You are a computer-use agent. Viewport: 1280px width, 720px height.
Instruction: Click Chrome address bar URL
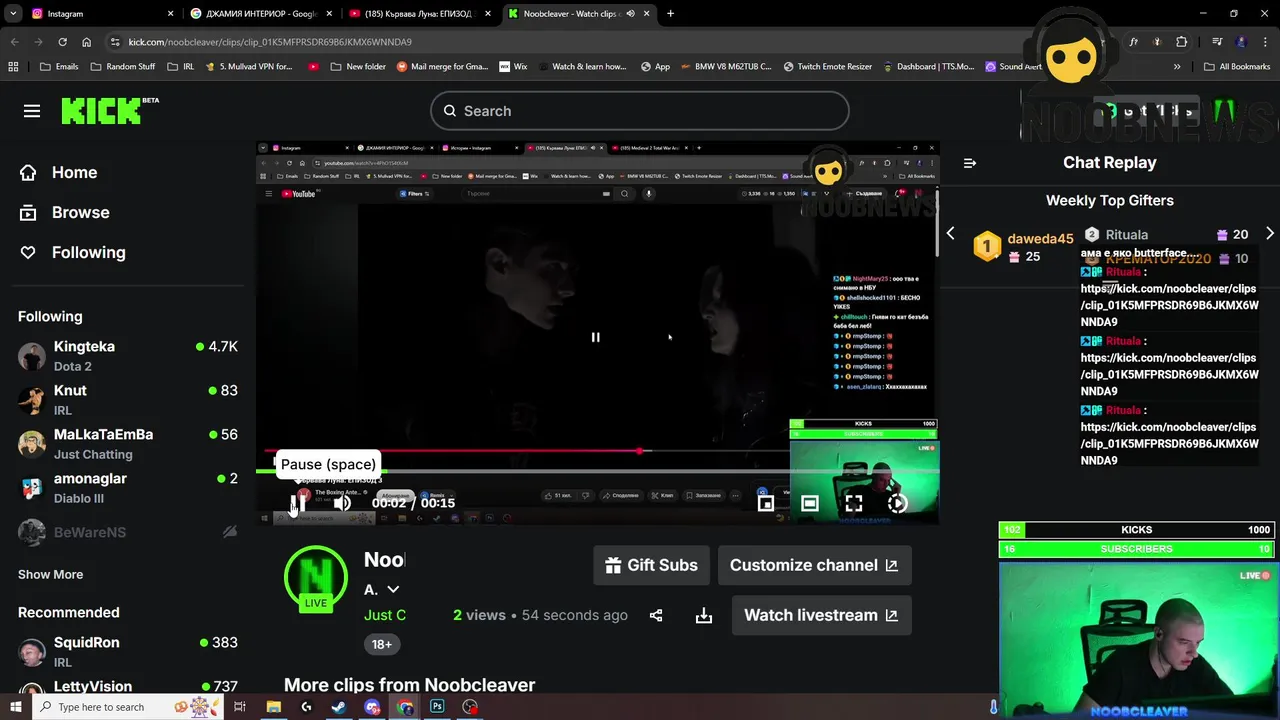270,42
